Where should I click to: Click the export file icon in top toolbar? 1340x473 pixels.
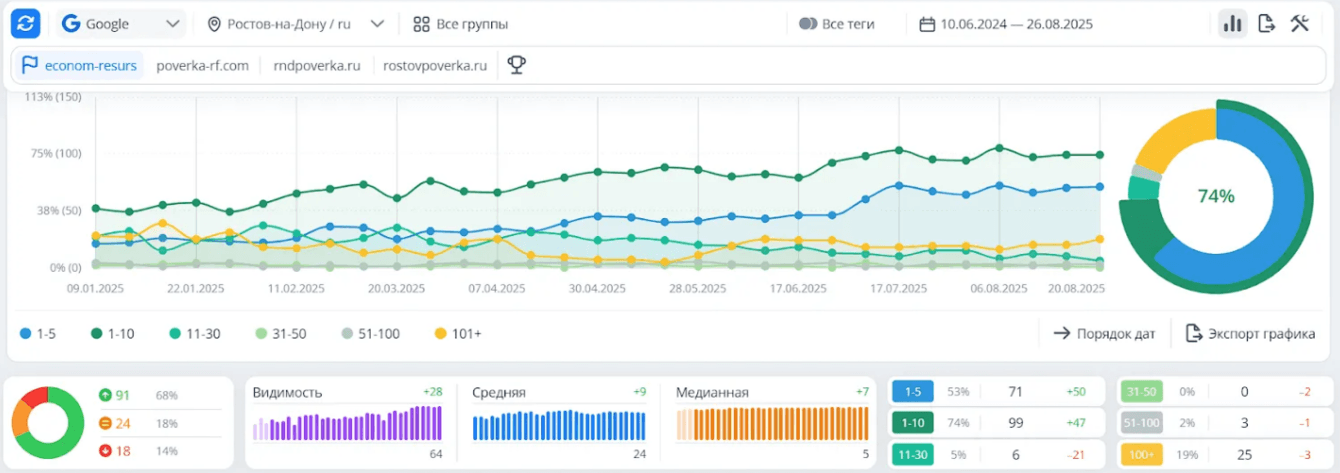1266,24
